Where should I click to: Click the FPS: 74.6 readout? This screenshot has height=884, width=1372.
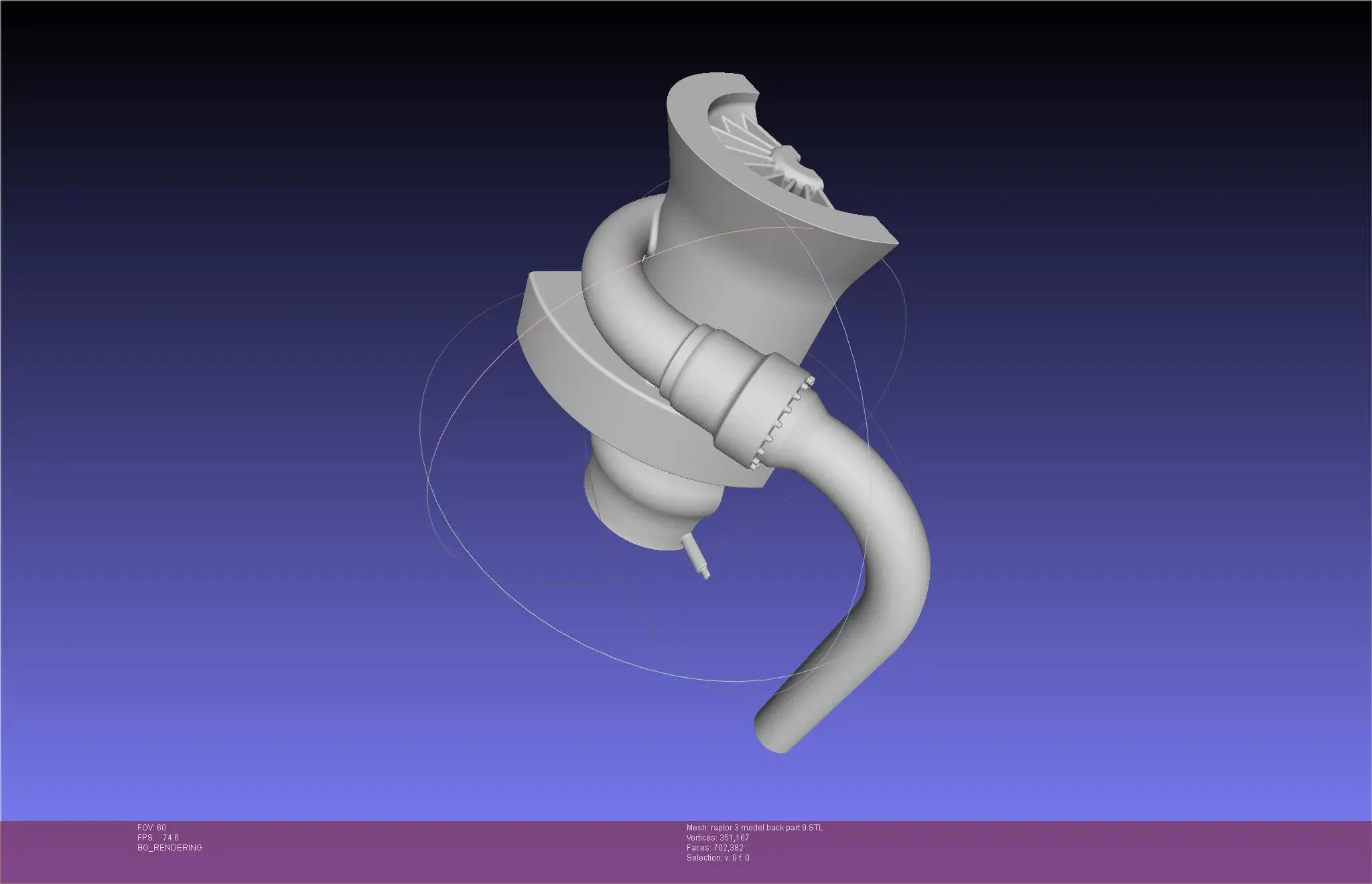click(x=158, y=838)
